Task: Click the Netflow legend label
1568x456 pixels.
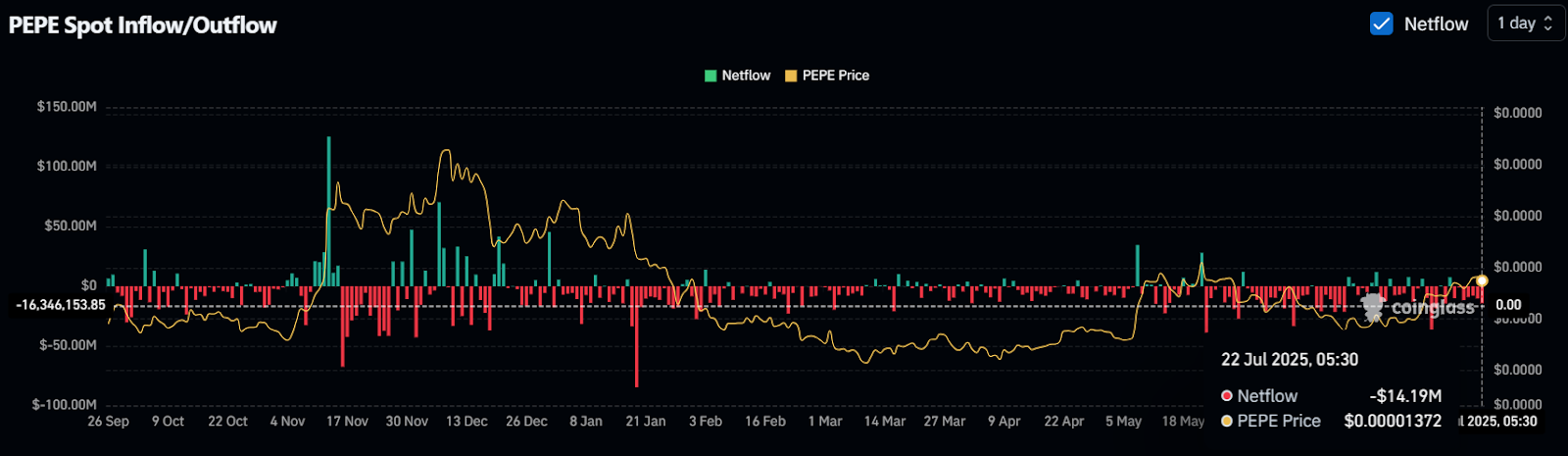Action: click(x=746, y=76)
